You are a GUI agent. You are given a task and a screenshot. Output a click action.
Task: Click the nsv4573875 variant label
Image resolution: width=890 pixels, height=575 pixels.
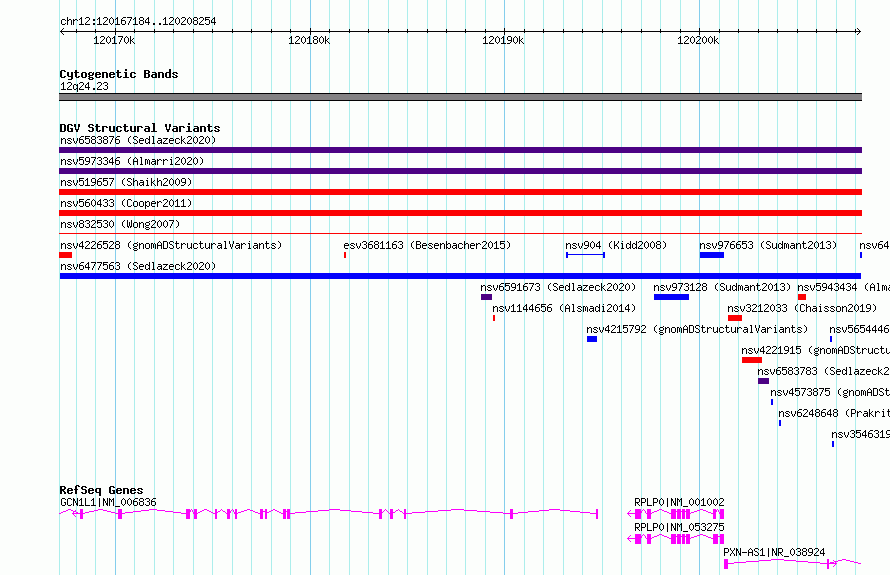829,392
